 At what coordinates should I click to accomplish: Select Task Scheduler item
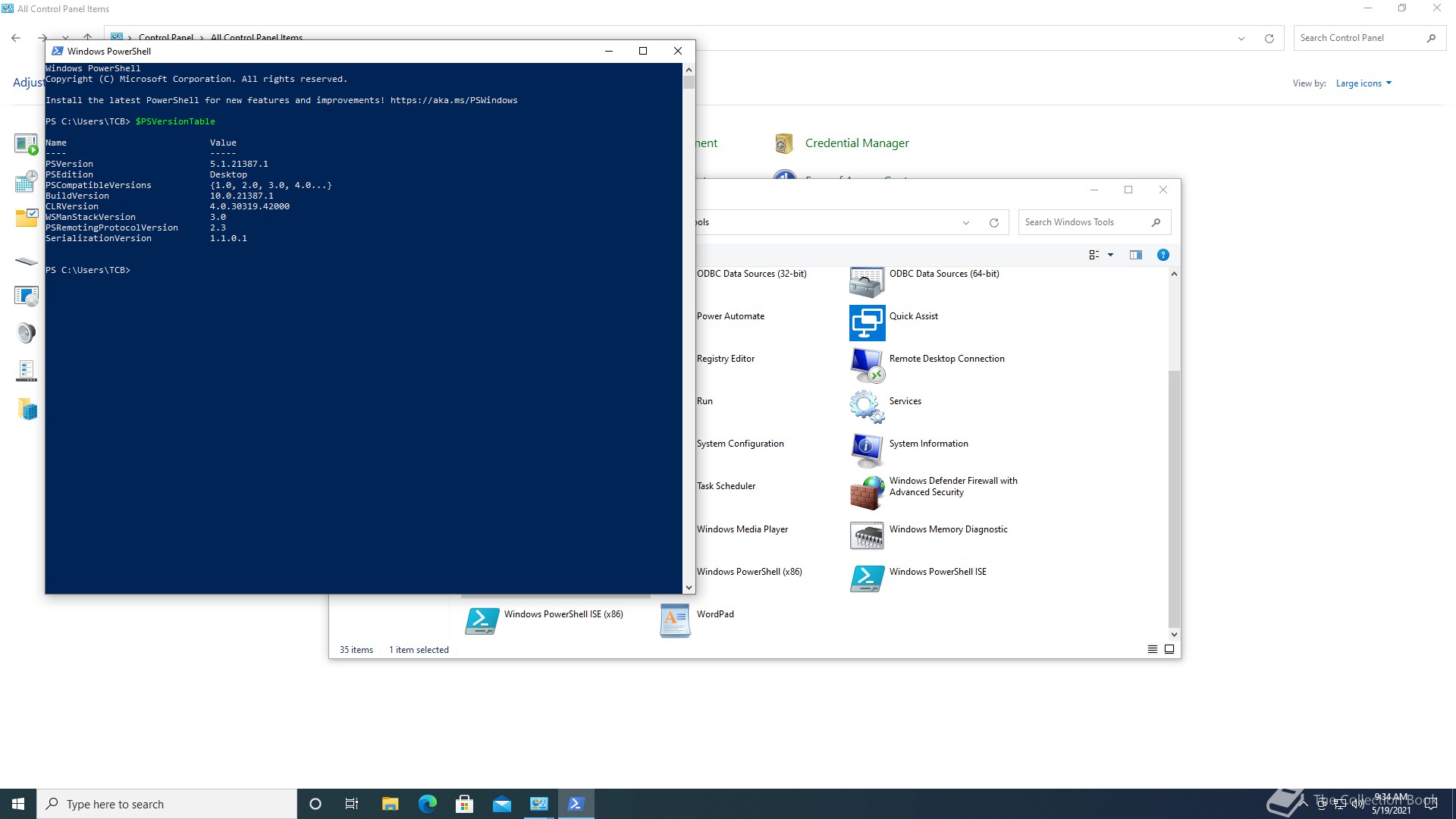pyautogui.click(x=726, y=486)
